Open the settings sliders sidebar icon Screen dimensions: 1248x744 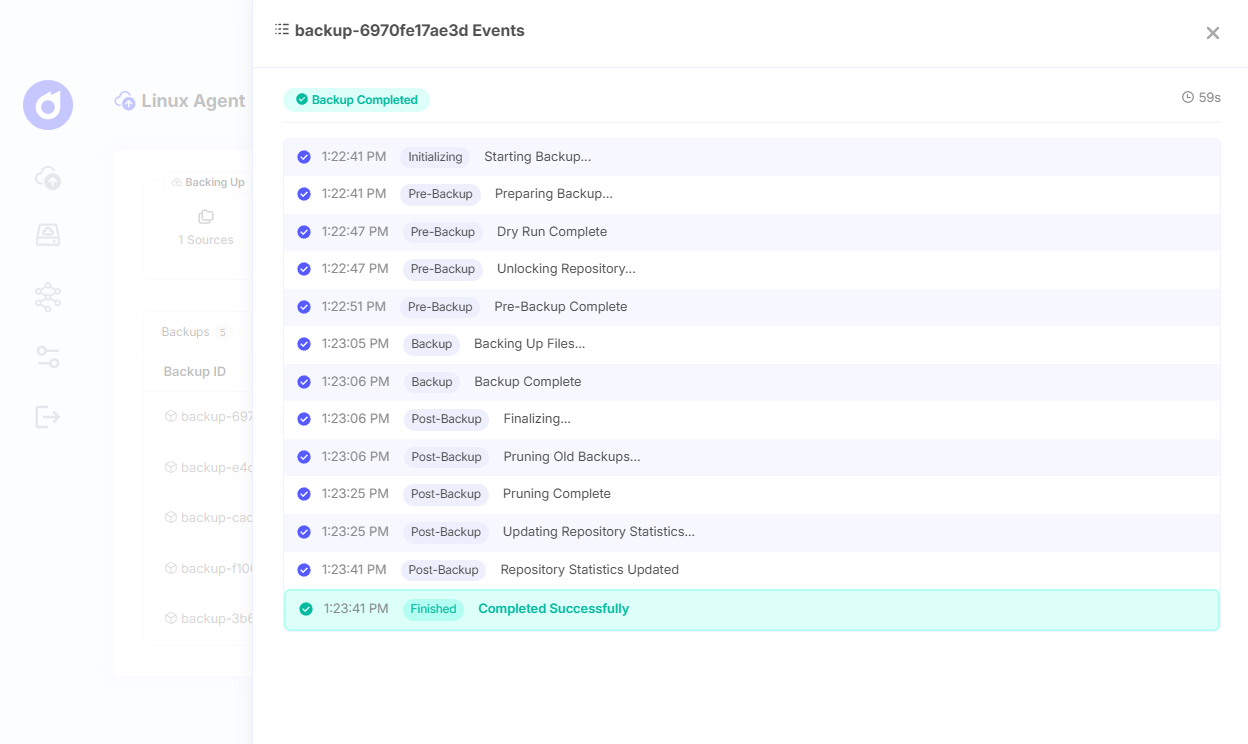[x=48, y=357]
